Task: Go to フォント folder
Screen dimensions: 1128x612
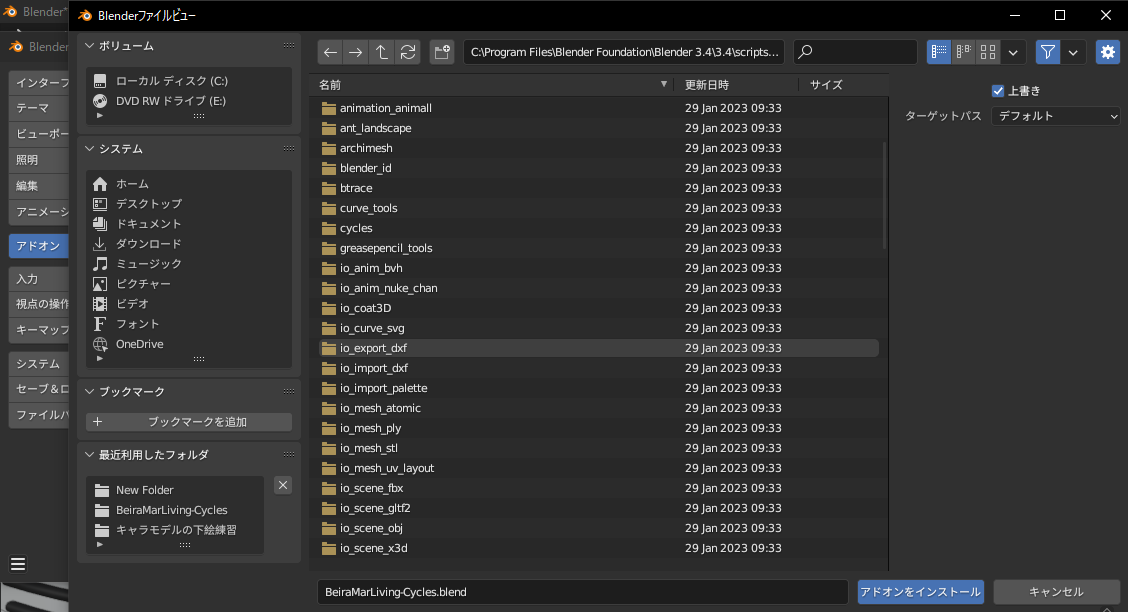Action: tap(189, 324)
